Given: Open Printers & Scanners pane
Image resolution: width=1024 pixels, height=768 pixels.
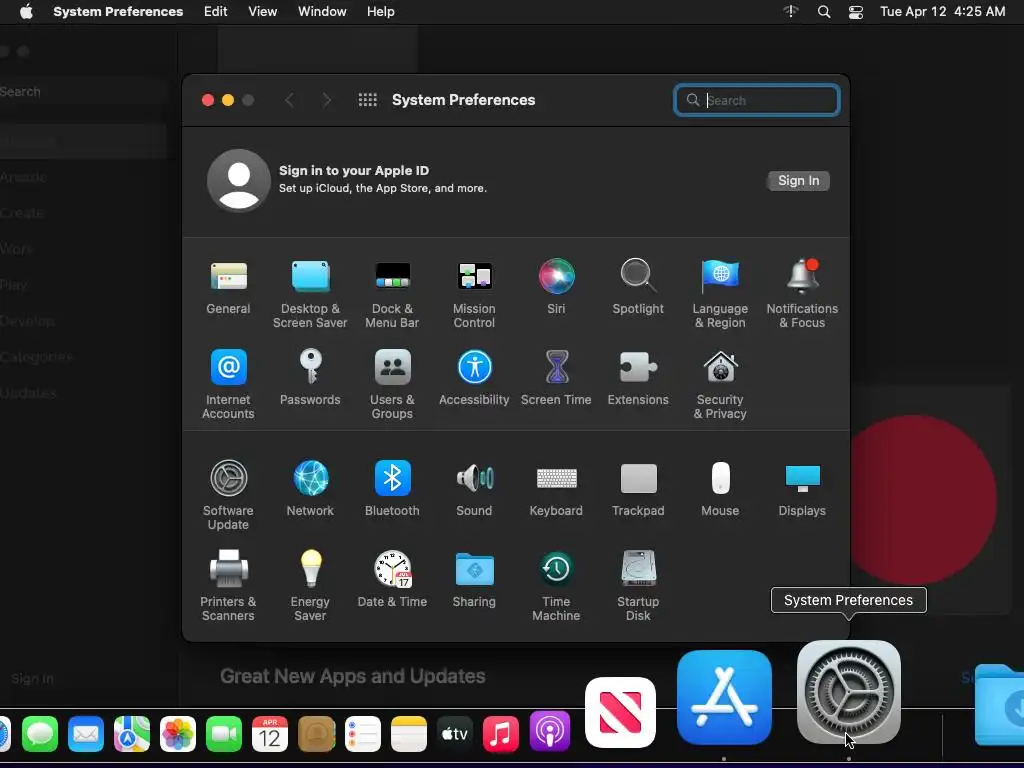Looking at the screenshot, I should 229,586.
